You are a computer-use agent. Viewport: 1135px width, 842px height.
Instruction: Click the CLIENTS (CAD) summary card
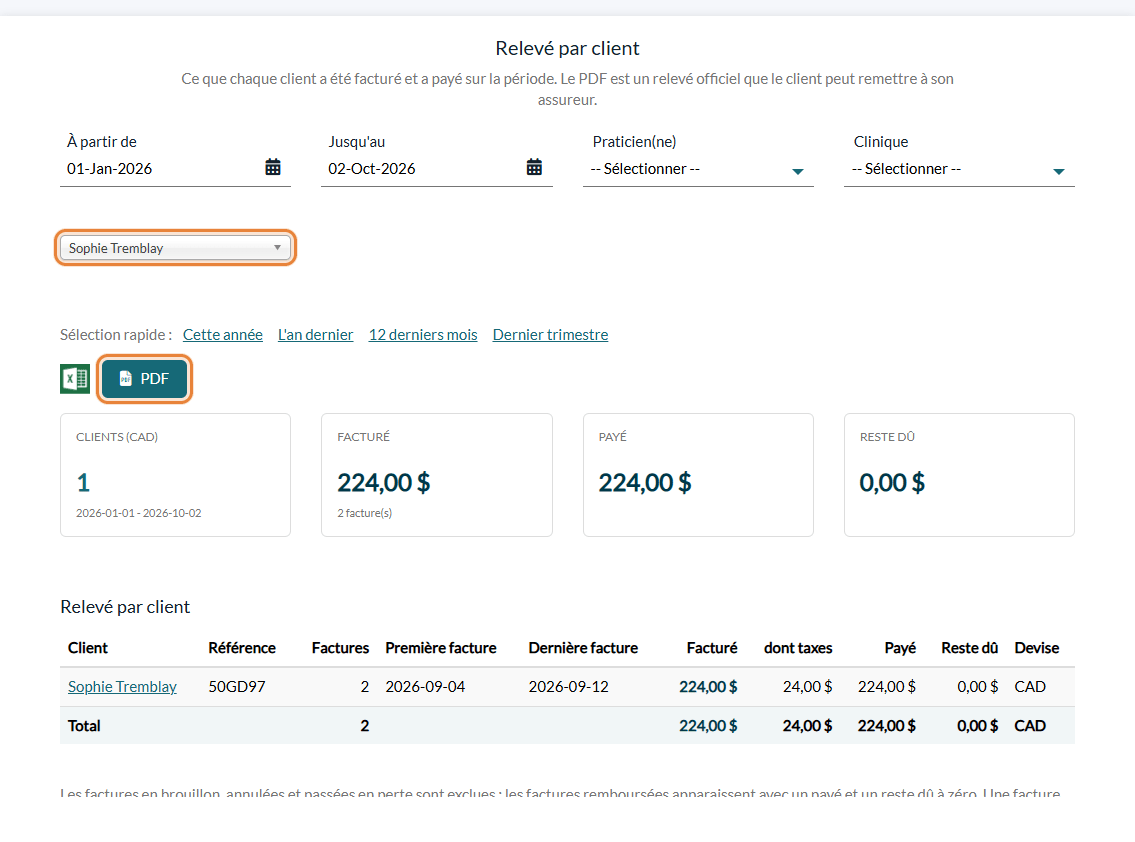coord(175,475)
